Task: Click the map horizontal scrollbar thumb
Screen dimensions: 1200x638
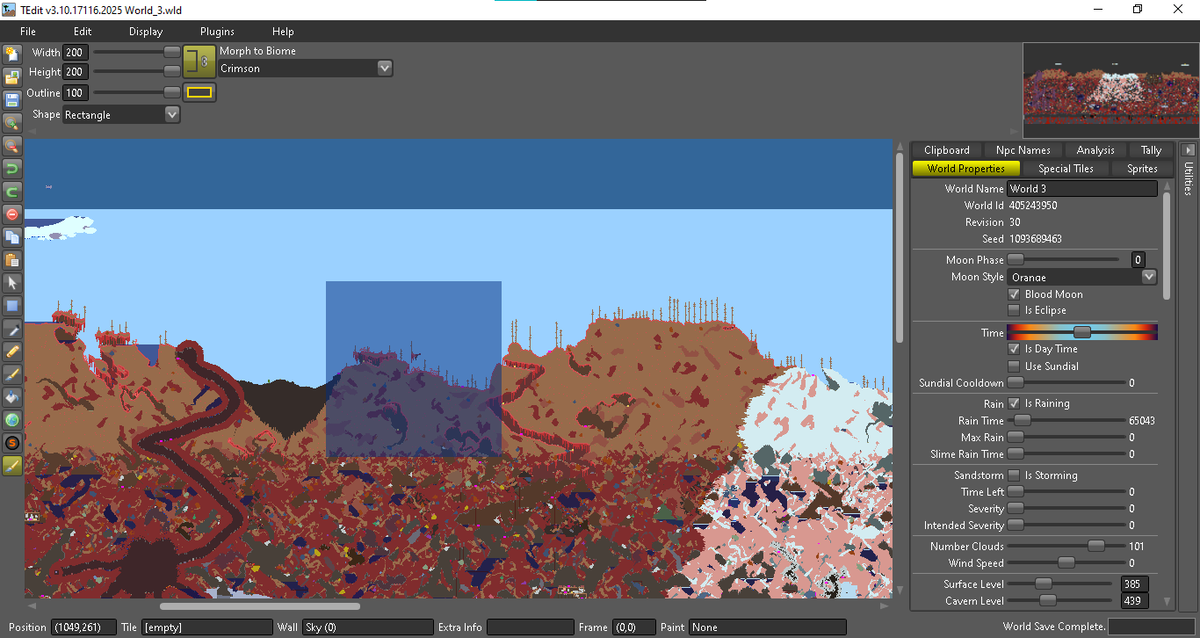Action: [x=260, y=605]
